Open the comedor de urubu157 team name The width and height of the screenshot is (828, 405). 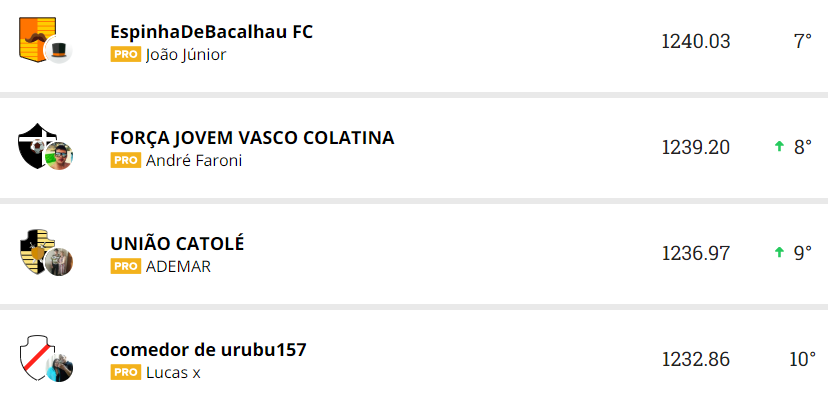(208, 350)
